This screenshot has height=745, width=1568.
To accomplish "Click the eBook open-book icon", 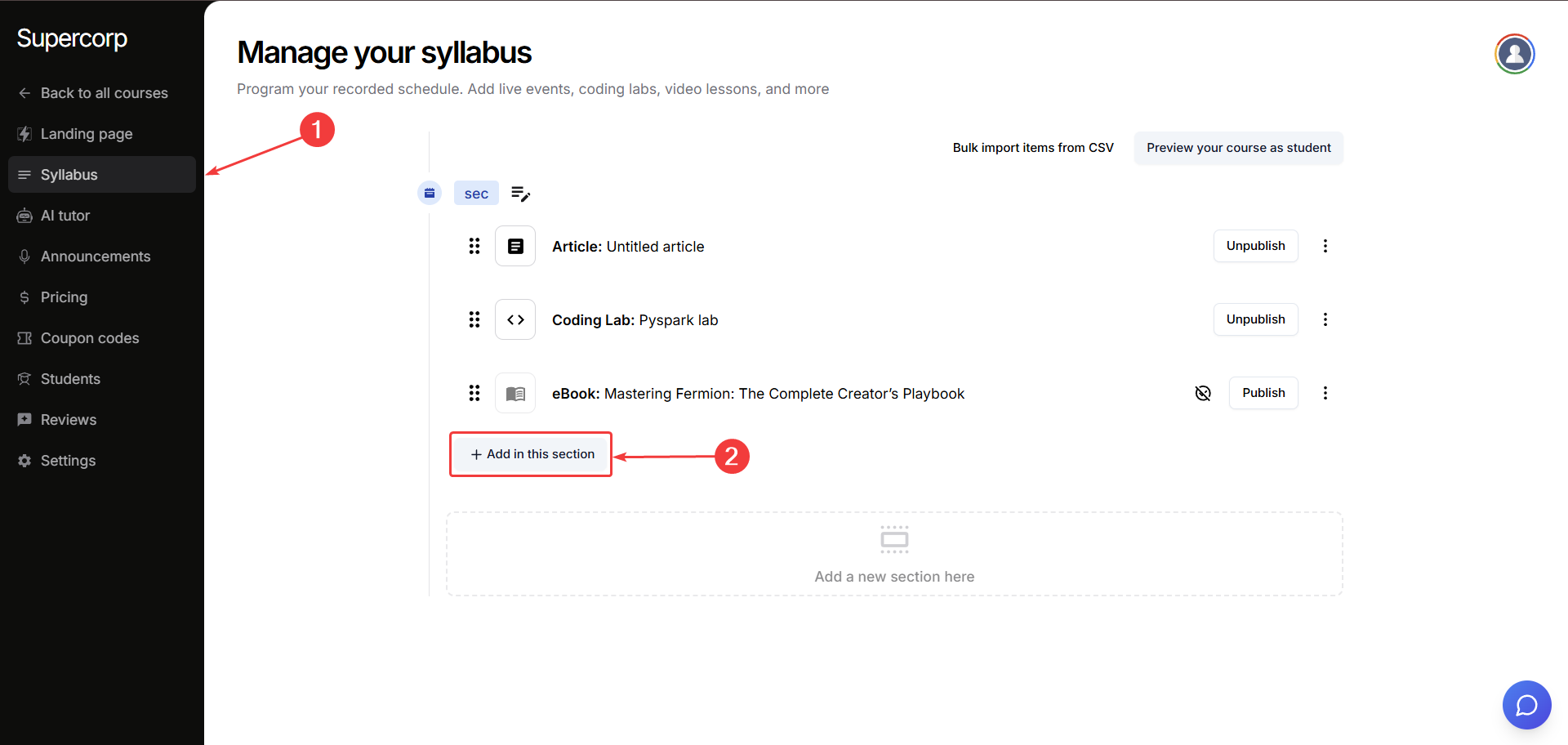I will 515,393.
